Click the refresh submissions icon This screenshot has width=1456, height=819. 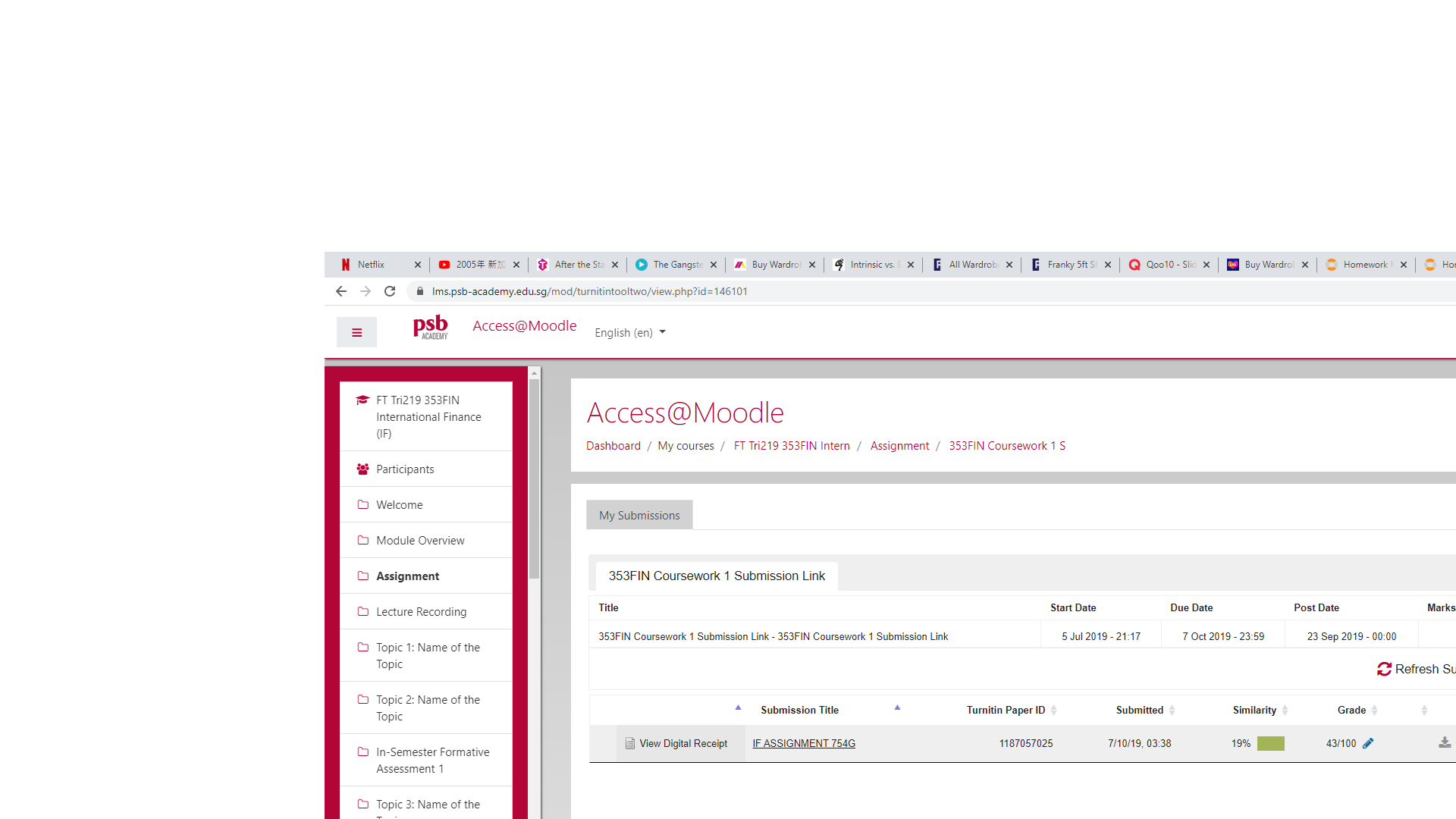(x=1384, y=669)
